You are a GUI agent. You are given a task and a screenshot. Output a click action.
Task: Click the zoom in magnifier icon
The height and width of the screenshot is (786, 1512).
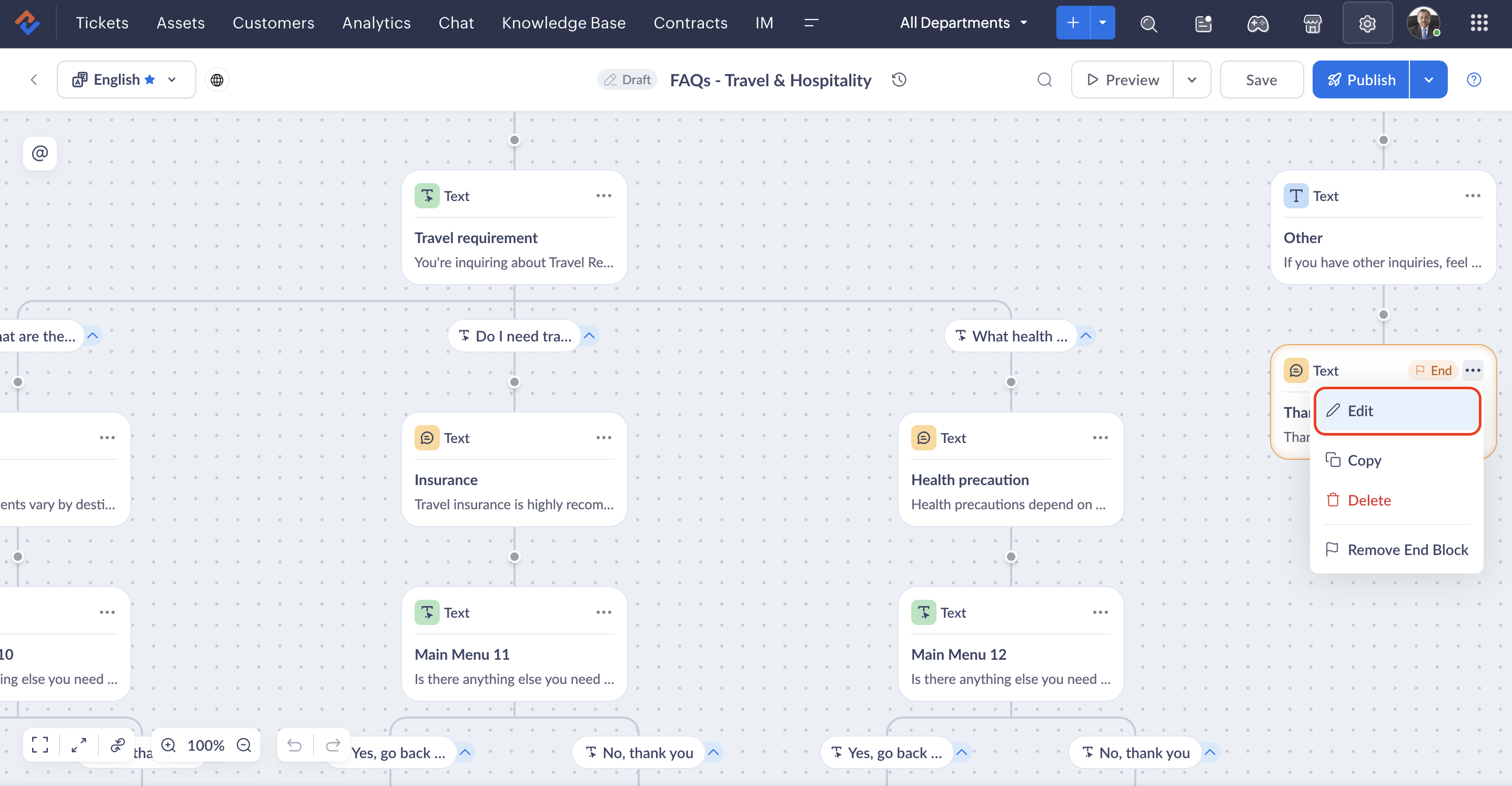(168, 745)
